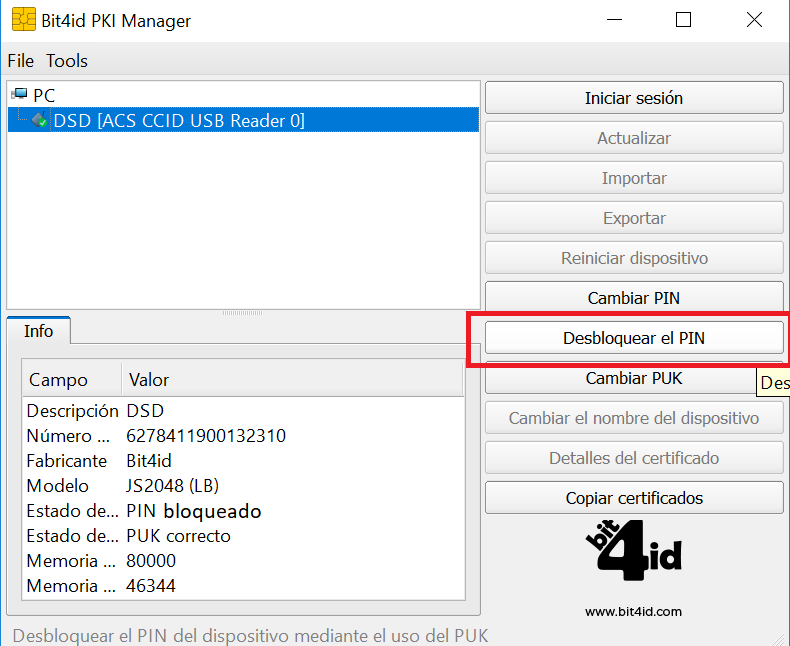Select the PUK correcto status value
Viewport: 790px width, 646px height.
pyautogui.click(x=178, y=536)
